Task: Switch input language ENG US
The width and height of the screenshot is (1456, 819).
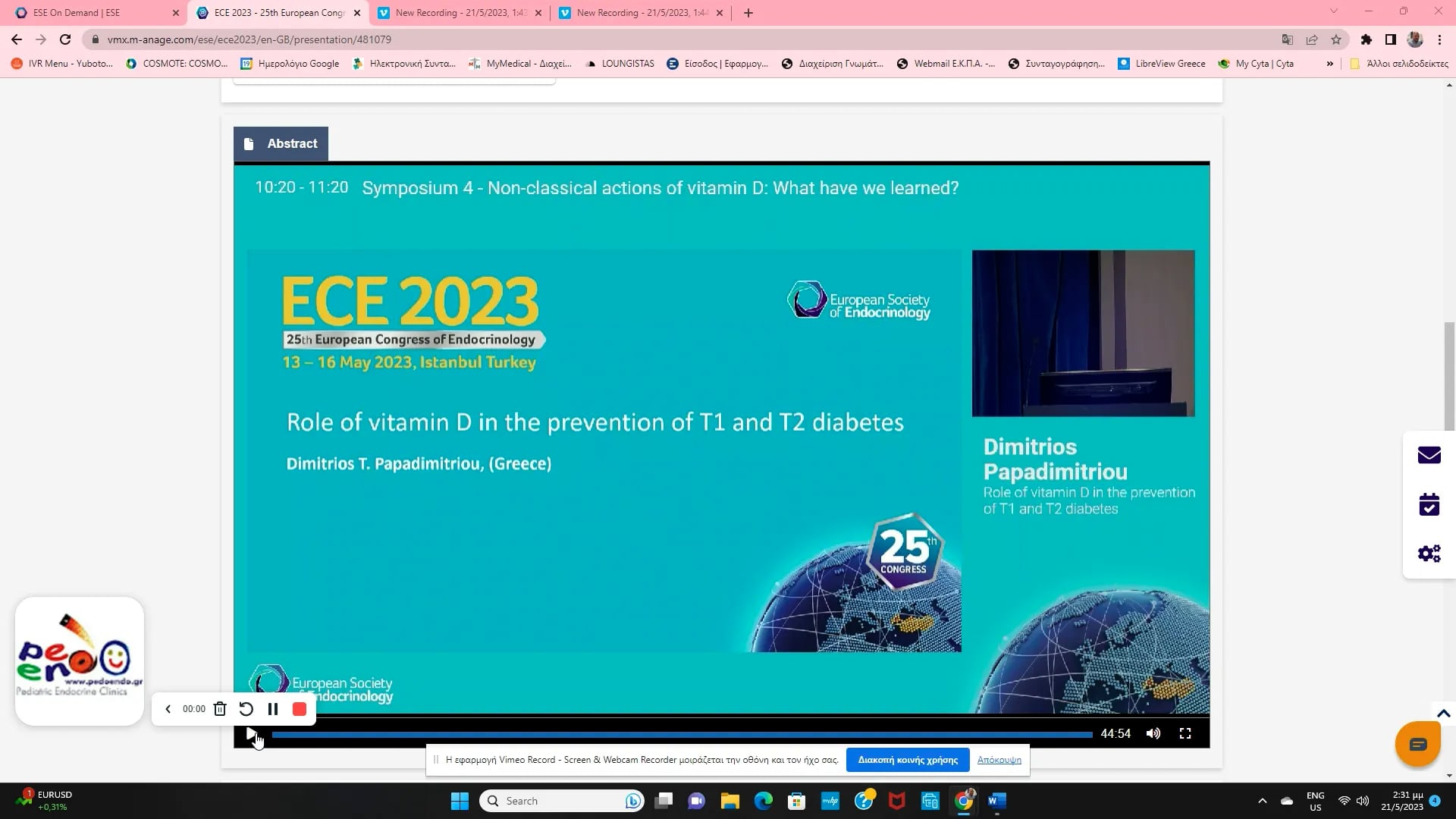Action: (x=1316, y=801)
